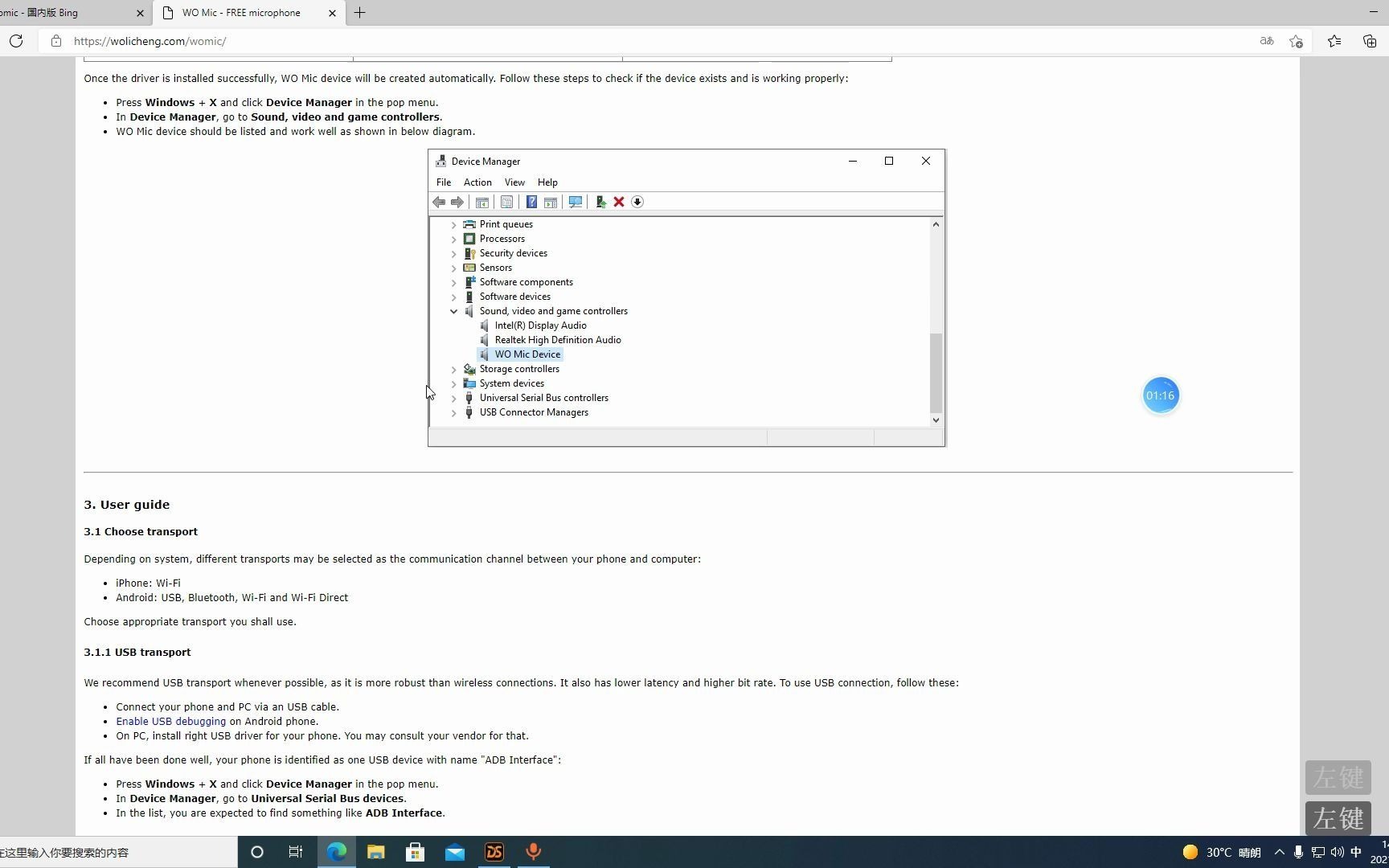Viewport: 1389px width, 868px height.
Task: Expand the Security devices node
Action: pos(454,254)
